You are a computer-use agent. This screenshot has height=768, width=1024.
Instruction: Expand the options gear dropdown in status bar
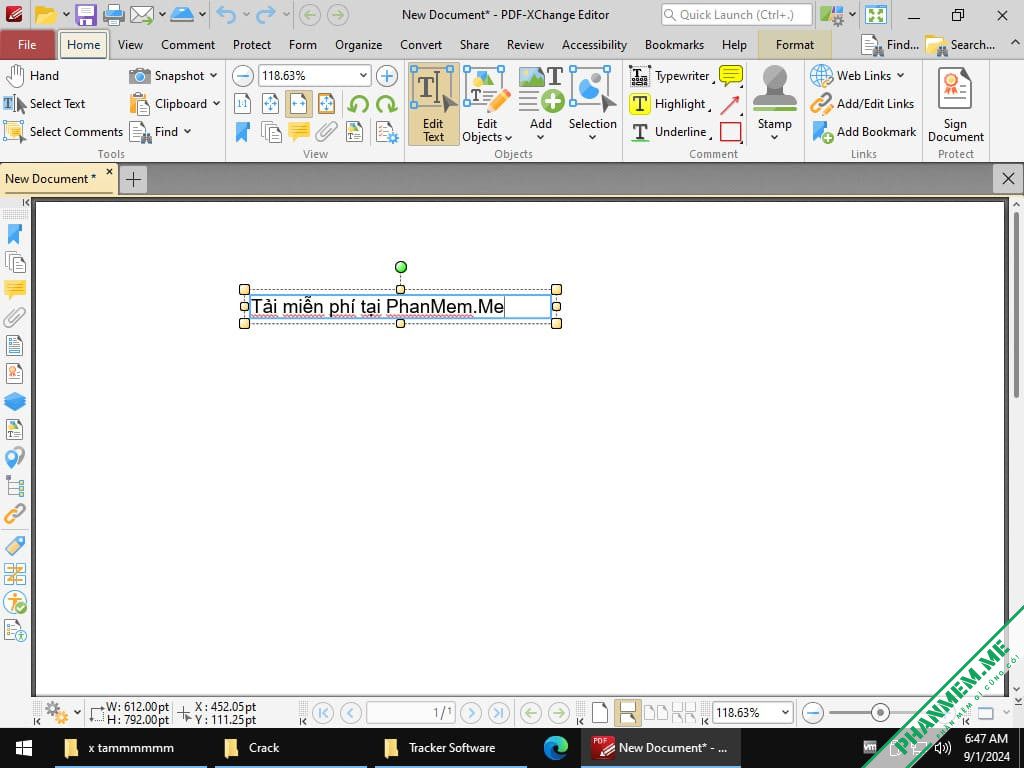[x=77, y=712]
